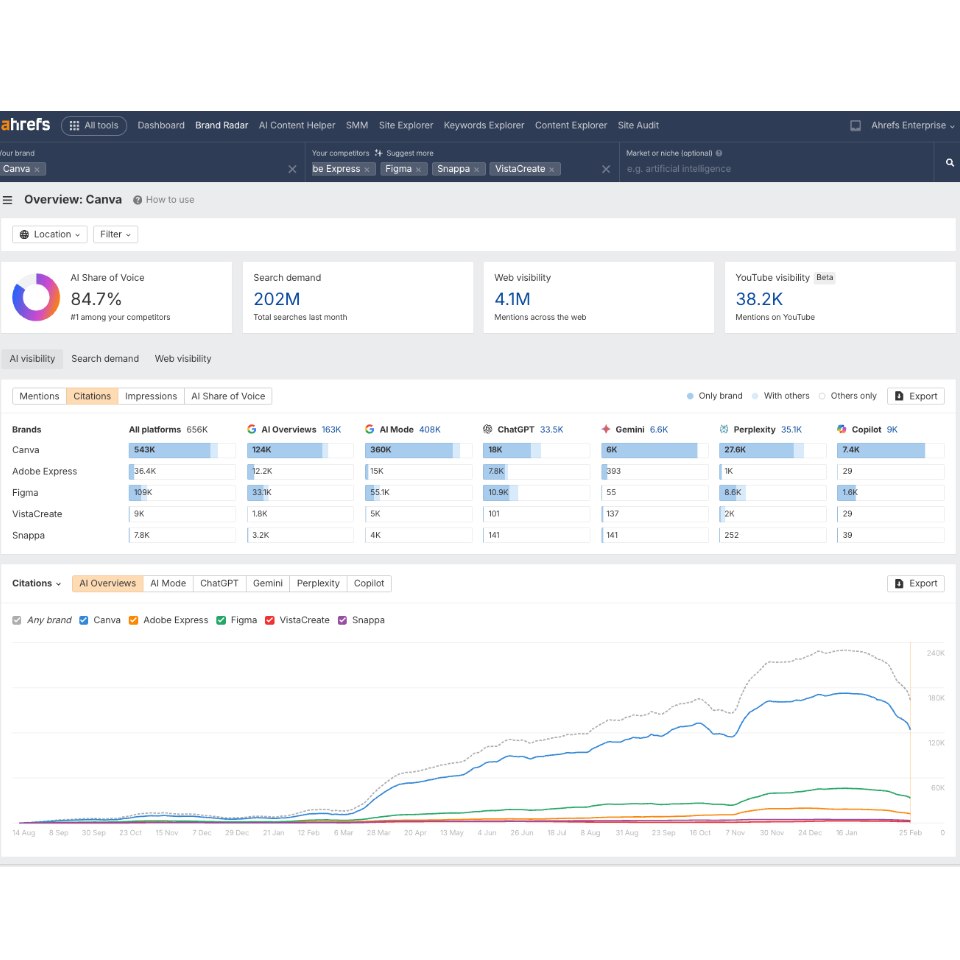Toggle the Canva chart checkbox

pos(84,620)
